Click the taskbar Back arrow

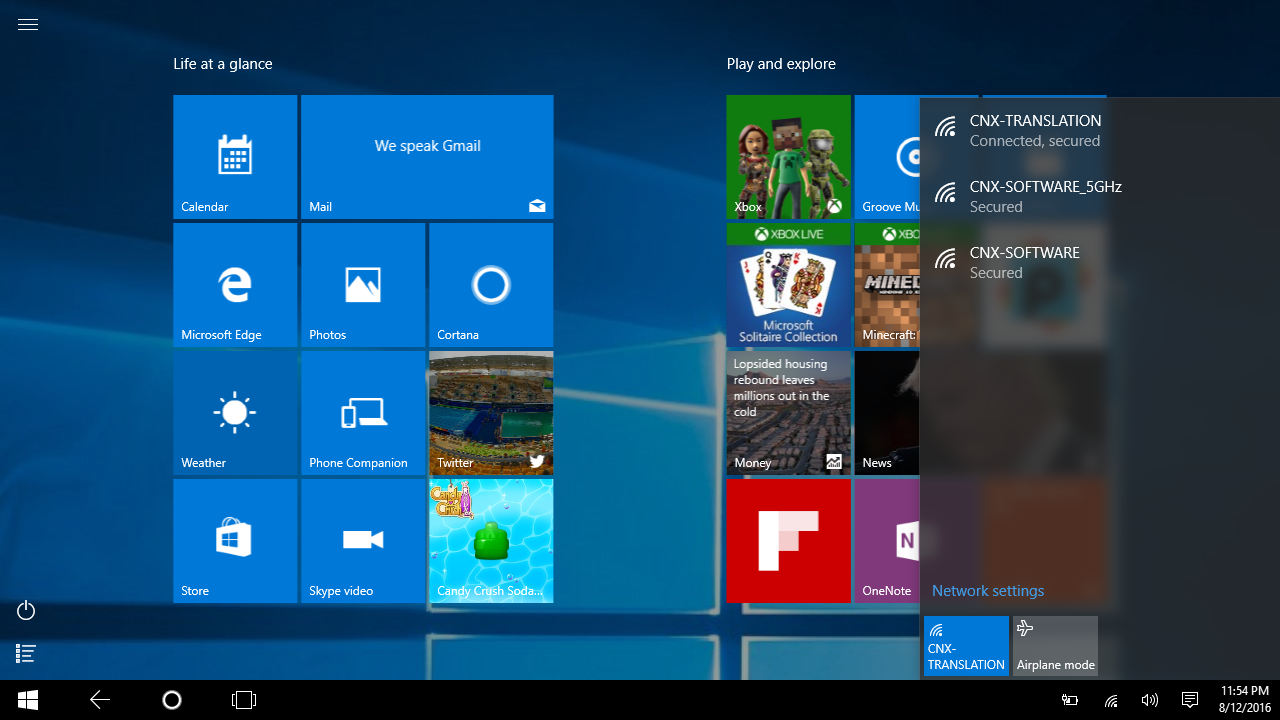pos(100,700)
